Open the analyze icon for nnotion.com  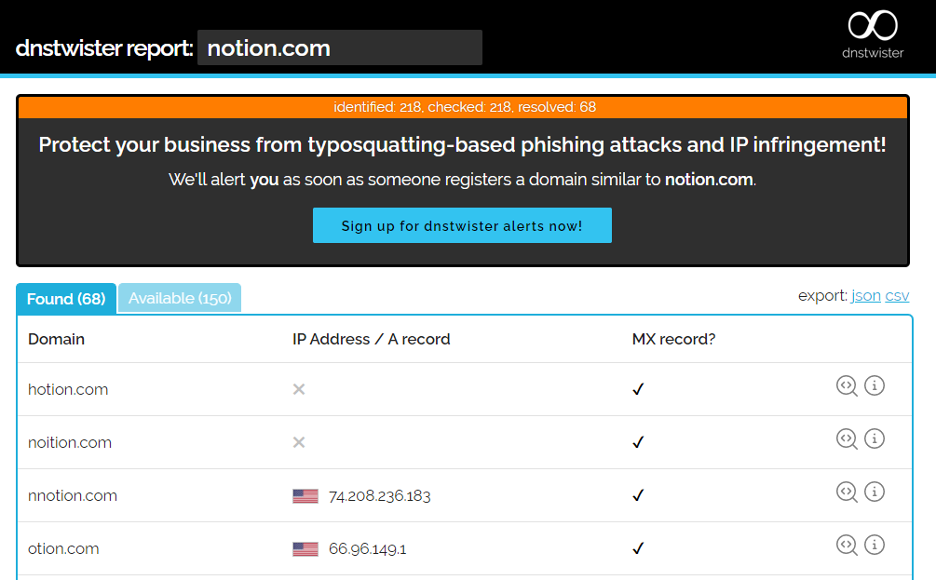click(846, 492)
